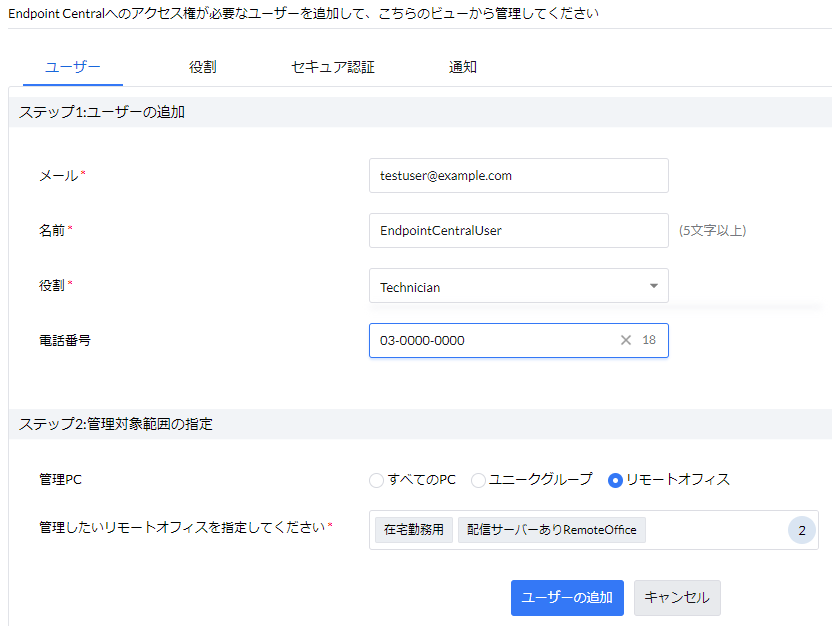Image resolution: width=832 pixels, height=626 pixels.
Task: Select the すべてのPC radio button
Action: [377, 480]
